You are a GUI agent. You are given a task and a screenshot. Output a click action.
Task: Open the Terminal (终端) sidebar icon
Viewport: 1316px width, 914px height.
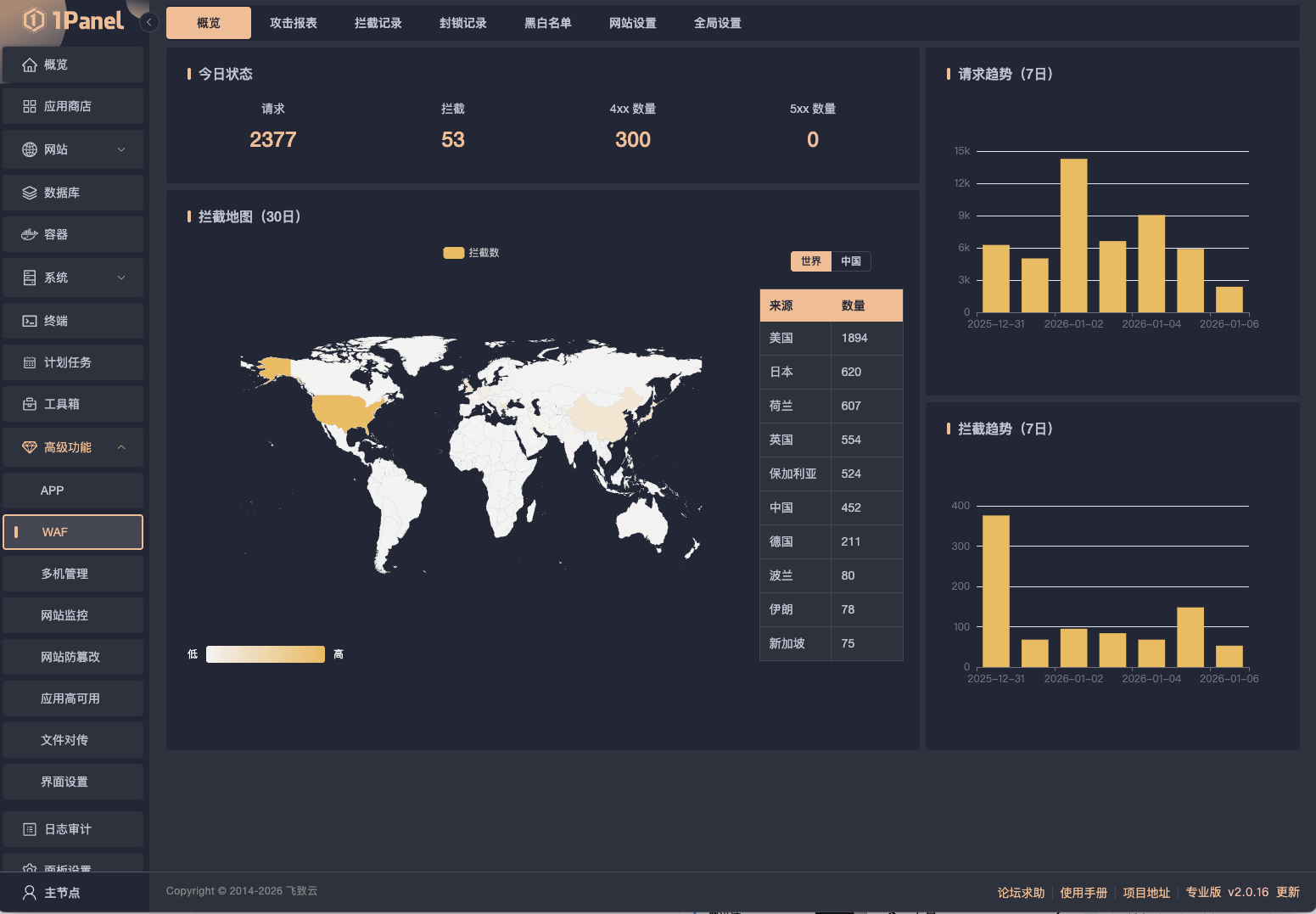tap(30, 321)
